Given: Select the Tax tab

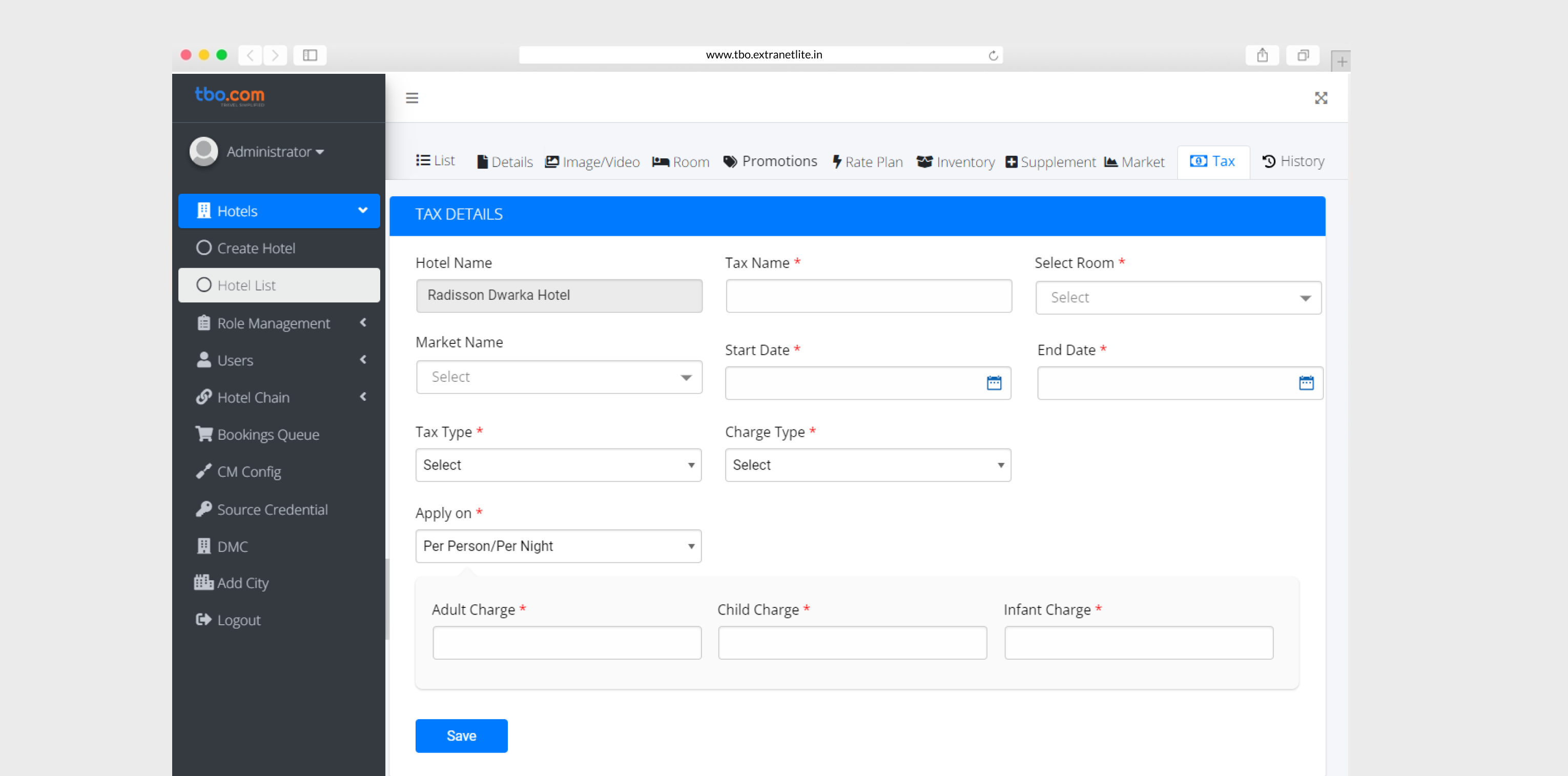Looking at the screenshot, I should point(1213,161).
